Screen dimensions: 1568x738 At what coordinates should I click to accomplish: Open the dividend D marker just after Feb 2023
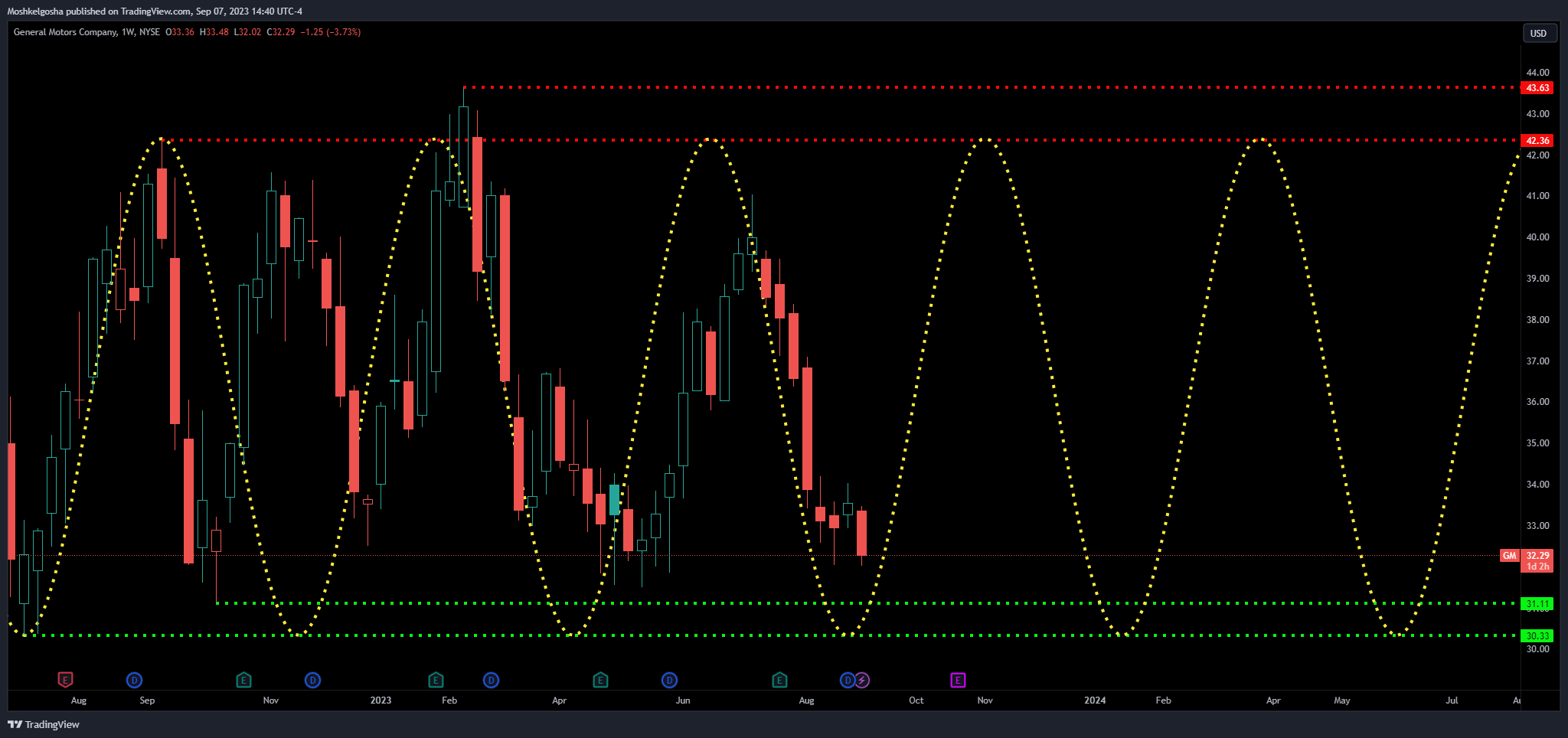491,680
